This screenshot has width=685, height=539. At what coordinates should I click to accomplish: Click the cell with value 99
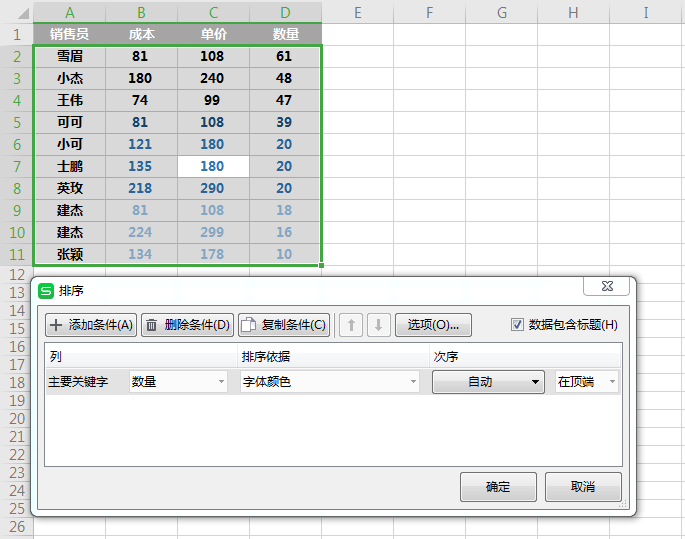[213, 100]
